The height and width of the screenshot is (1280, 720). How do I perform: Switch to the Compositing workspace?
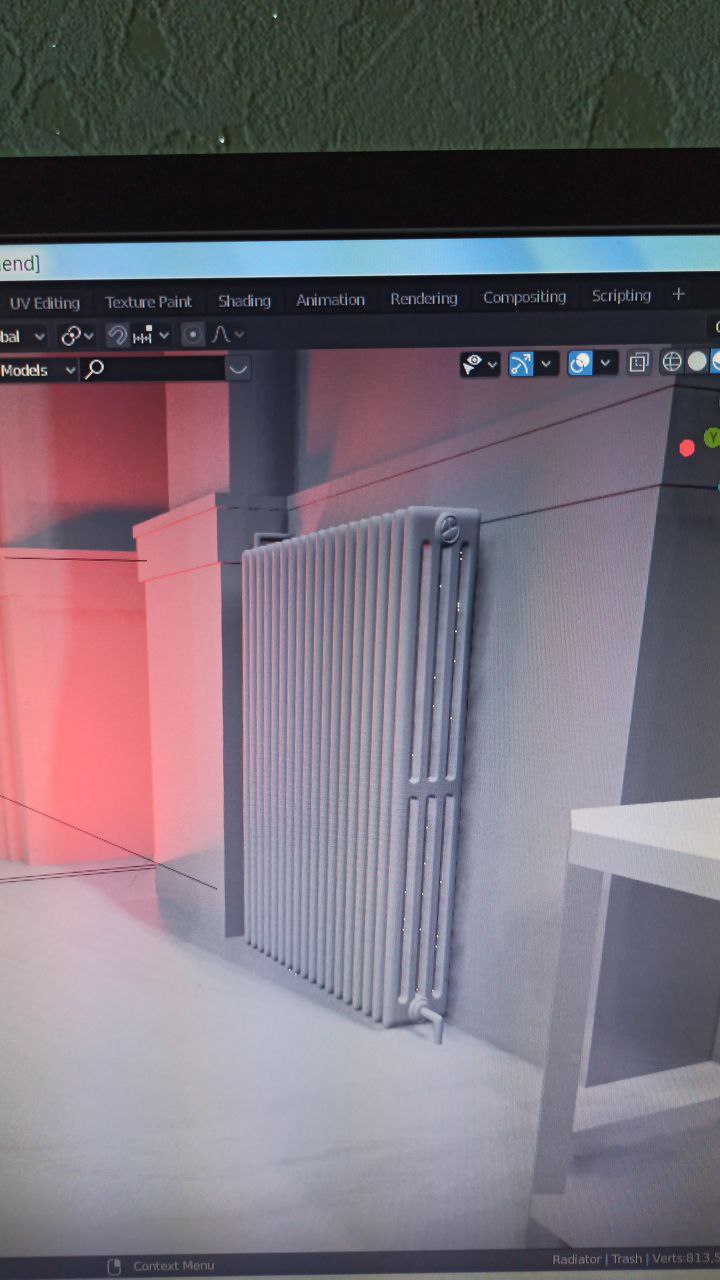pos(524,297)
